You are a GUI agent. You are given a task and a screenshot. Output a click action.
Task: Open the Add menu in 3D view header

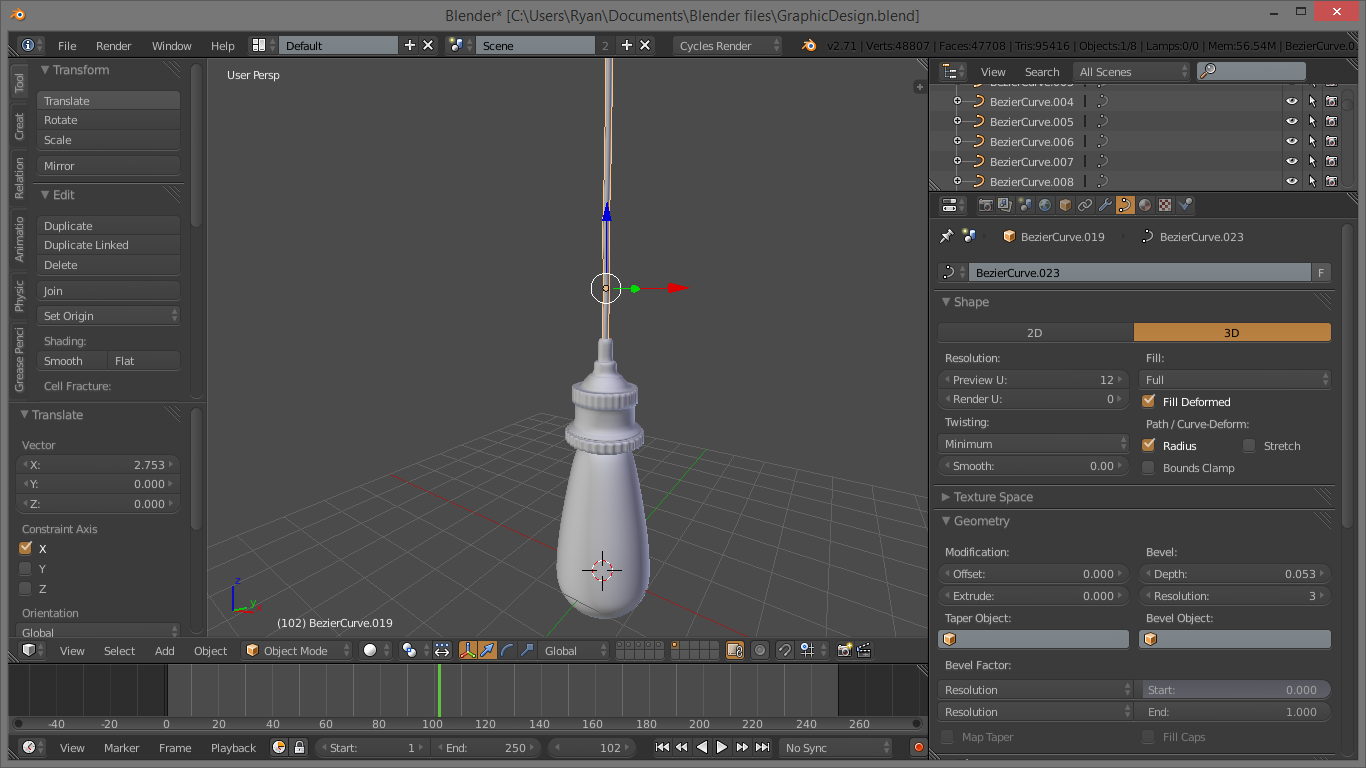pyautogui.click(x=165, y=650)
